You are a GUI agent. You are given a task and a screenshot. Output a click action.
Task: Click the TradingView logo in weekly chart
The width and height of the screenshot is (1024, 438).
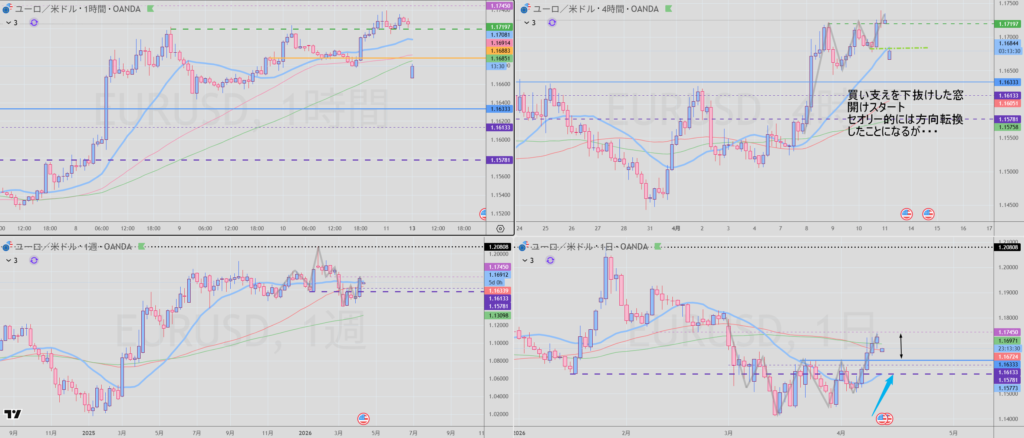(13, 415)
